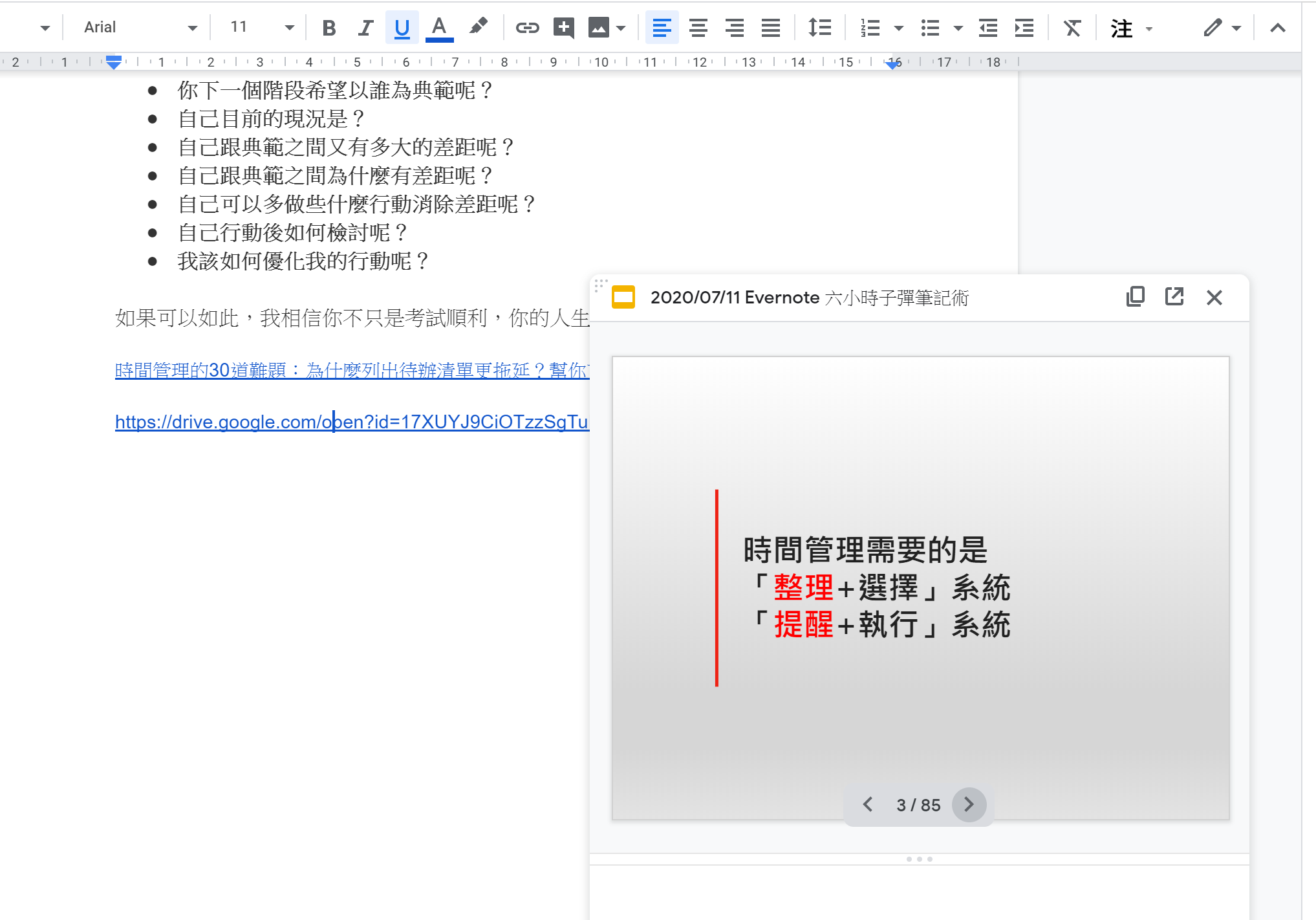Expand numbered list options arrow
The height and width of the screenshot is (920, 1316).
[x=898, y=28]
